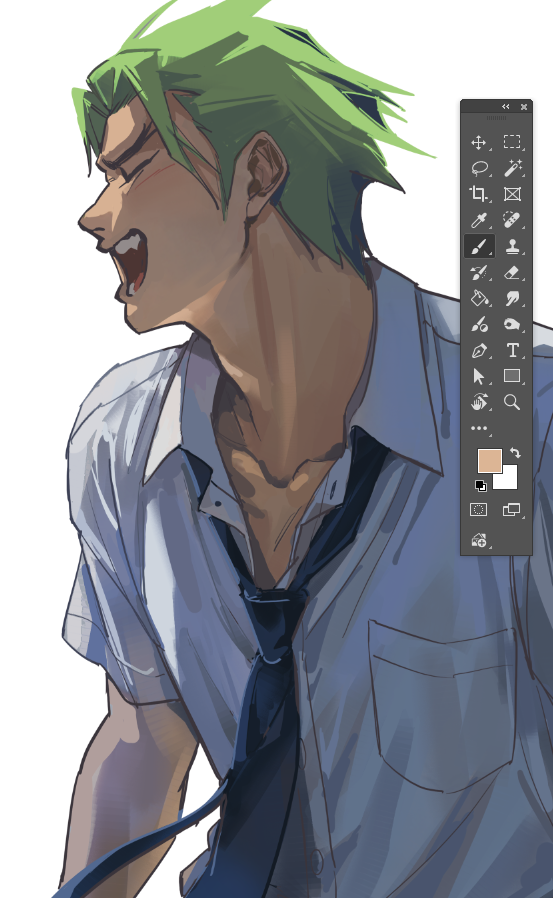The height and width of the screenshot is (898, 553).
Task: Collapse toolbar with double-arrow button
Action: coord(505,107)
